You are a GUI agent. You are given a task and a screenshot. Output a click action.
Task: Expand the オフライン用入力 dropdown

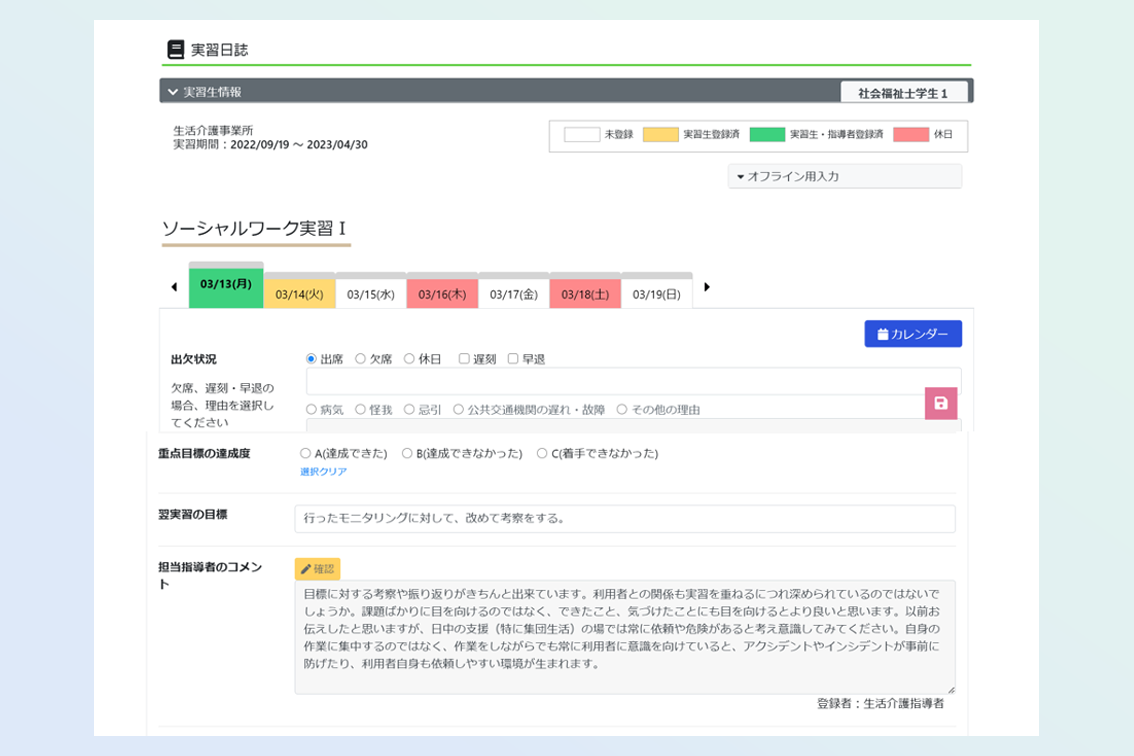pos(844,176)
